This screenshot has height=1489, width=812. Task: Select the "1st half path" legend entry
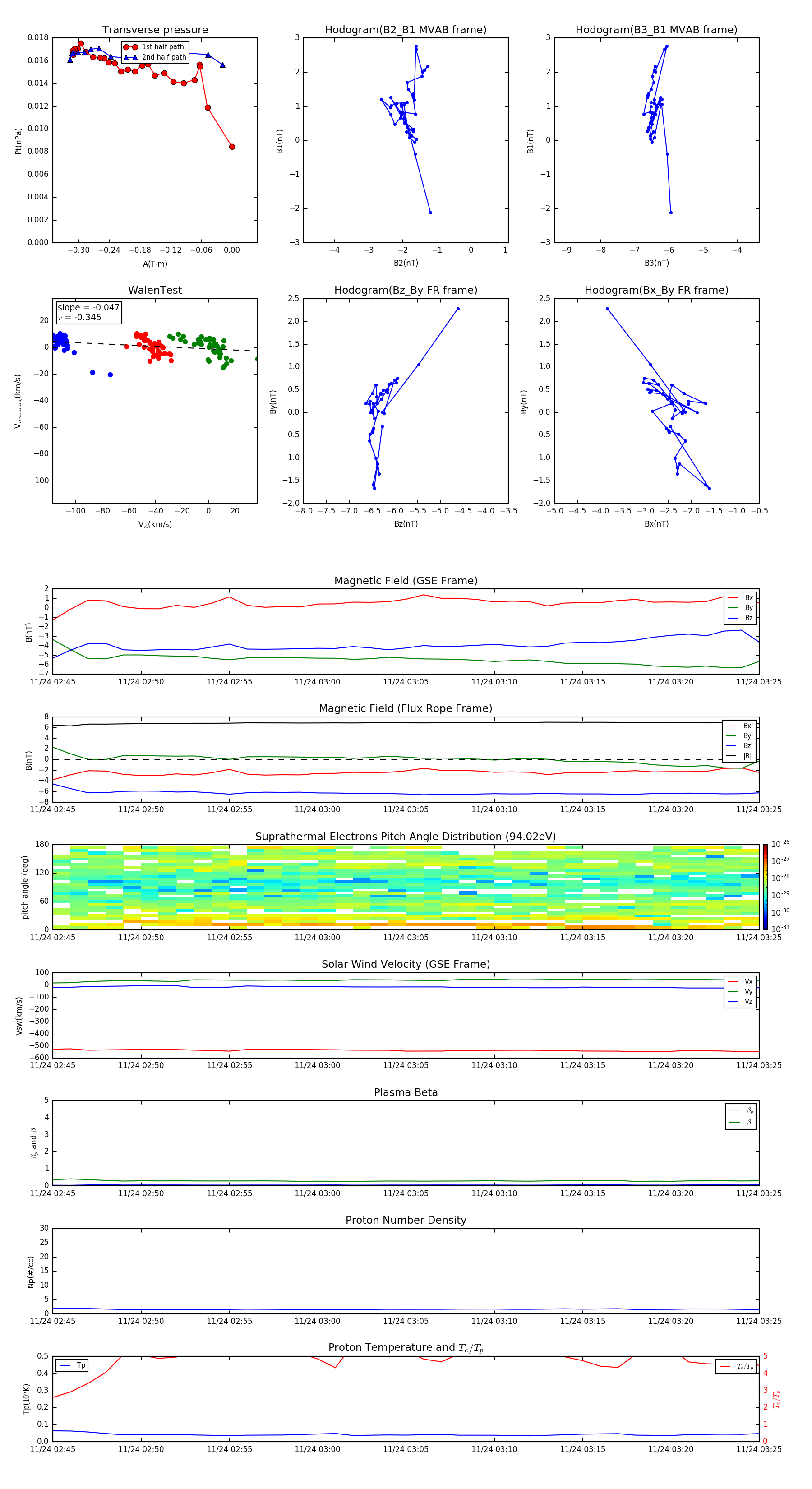coord(154,47)
